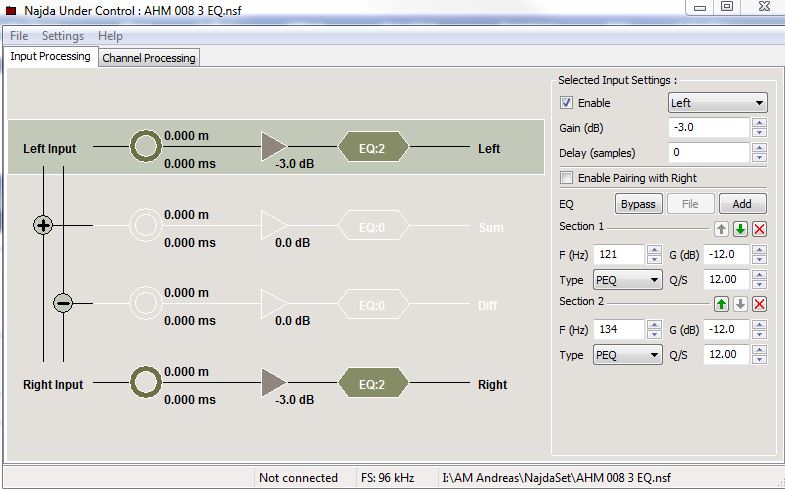The height and width of the screenshot is (489, 785).
Task: Select the Diff channel gain triangle
Action: coord(274,303)
